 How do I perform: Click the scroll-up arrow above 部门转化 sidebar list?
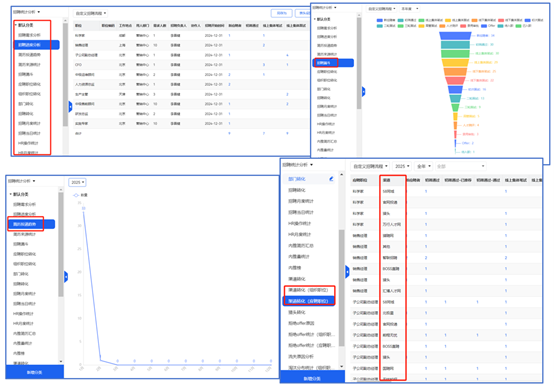click(x=341, y=174)
